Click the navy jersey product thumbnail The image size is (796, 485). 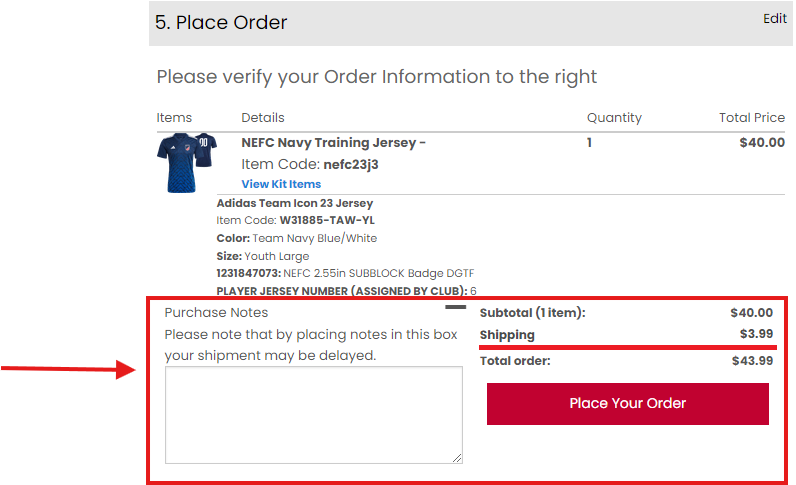(x=186, y=162)
